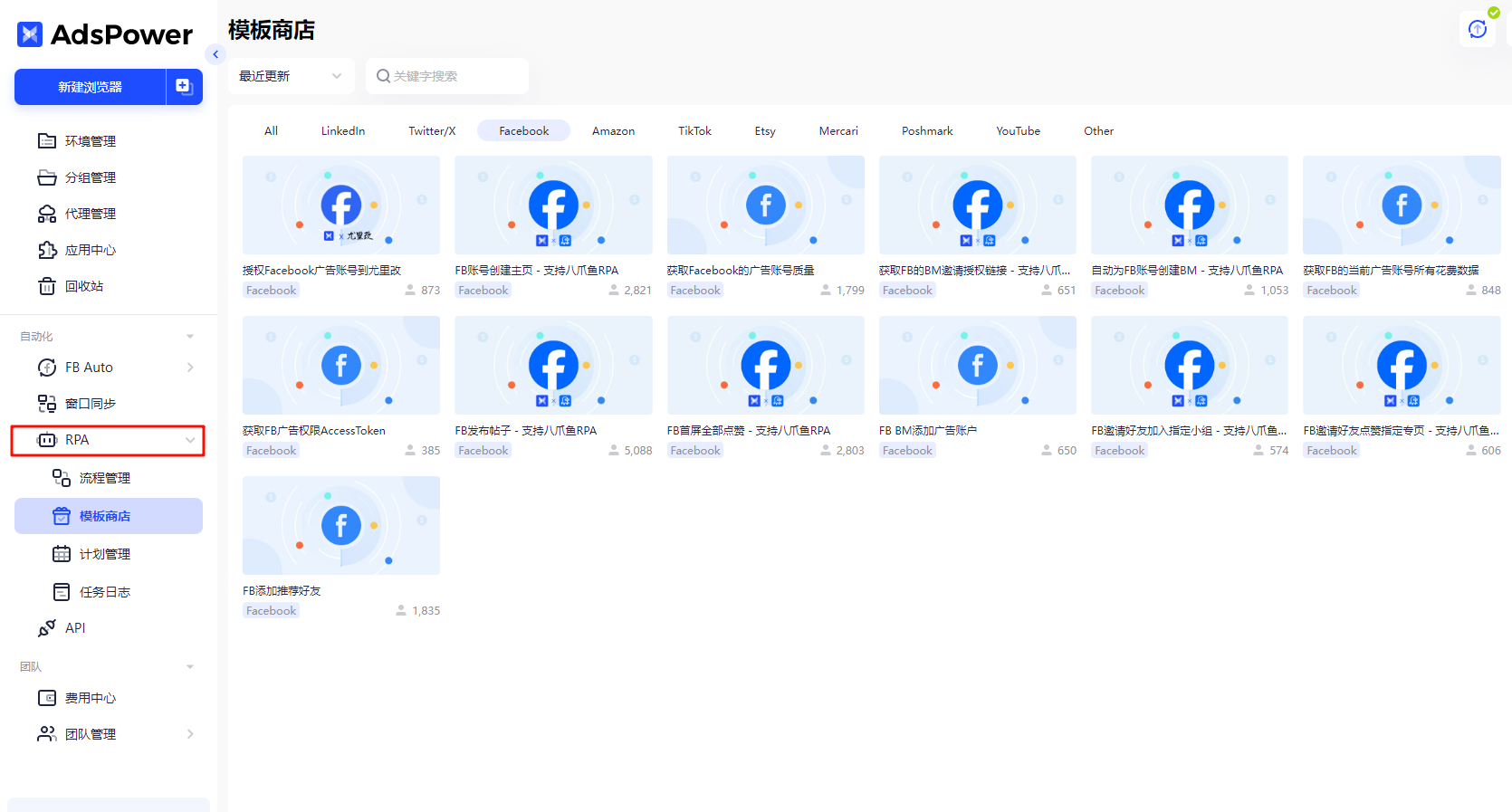Open the FB添加推荐好友 template thumbnail

341,525
